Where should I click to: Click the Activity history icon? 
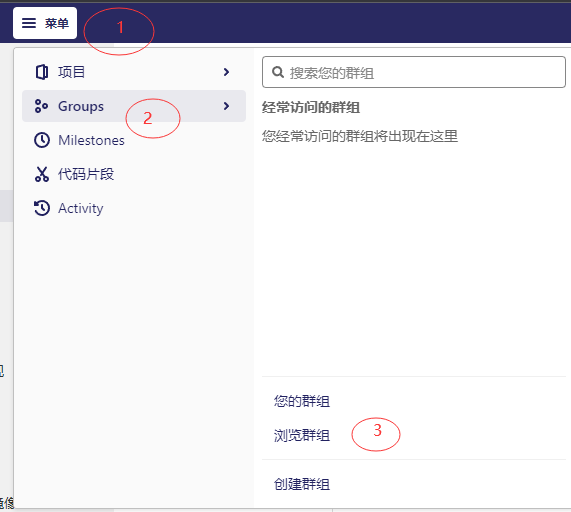(x=42, y=208)
